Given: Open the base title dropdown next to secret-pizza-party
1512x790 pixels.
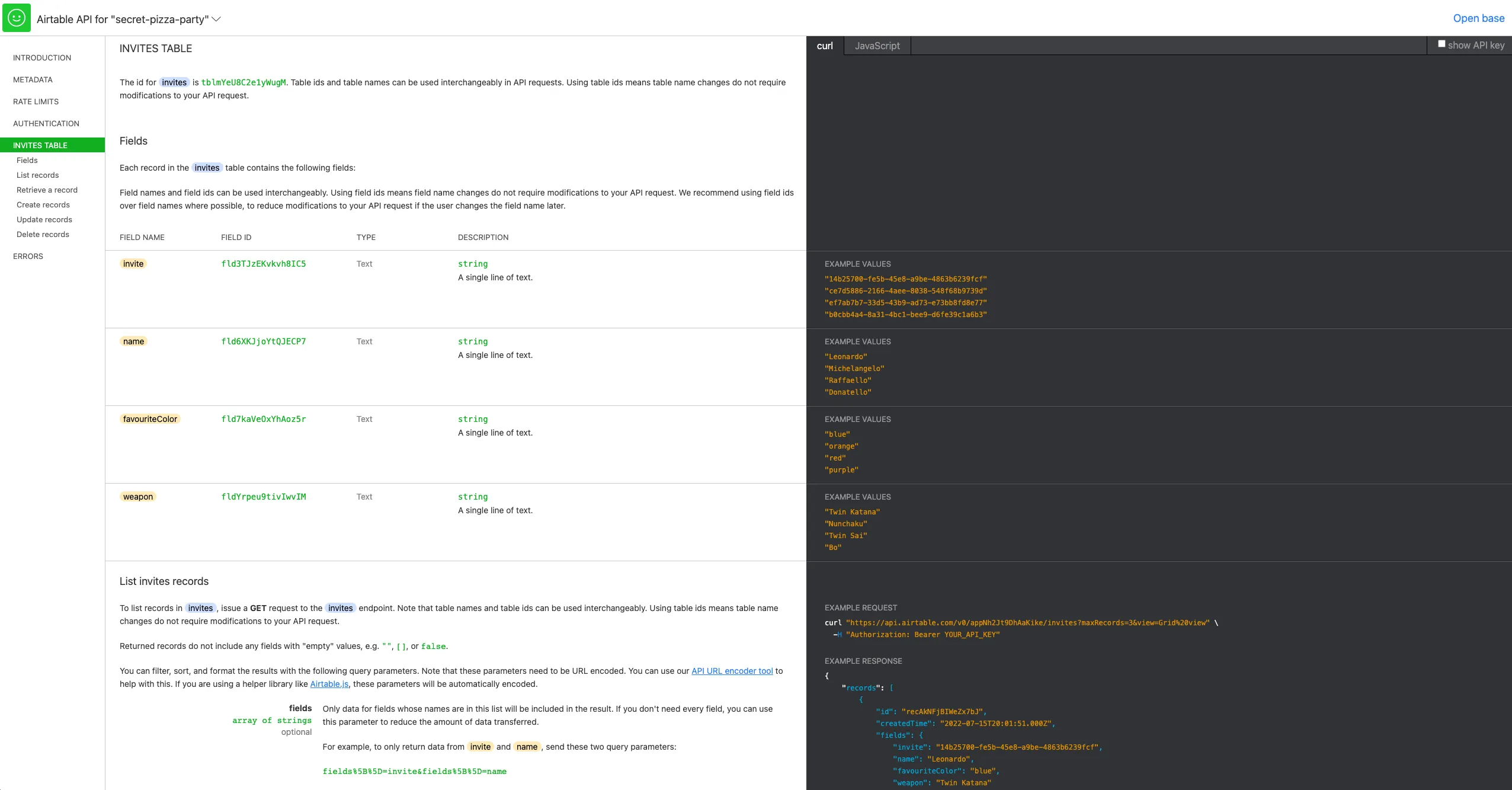Looking at the screenshot, I should point(217,20).
